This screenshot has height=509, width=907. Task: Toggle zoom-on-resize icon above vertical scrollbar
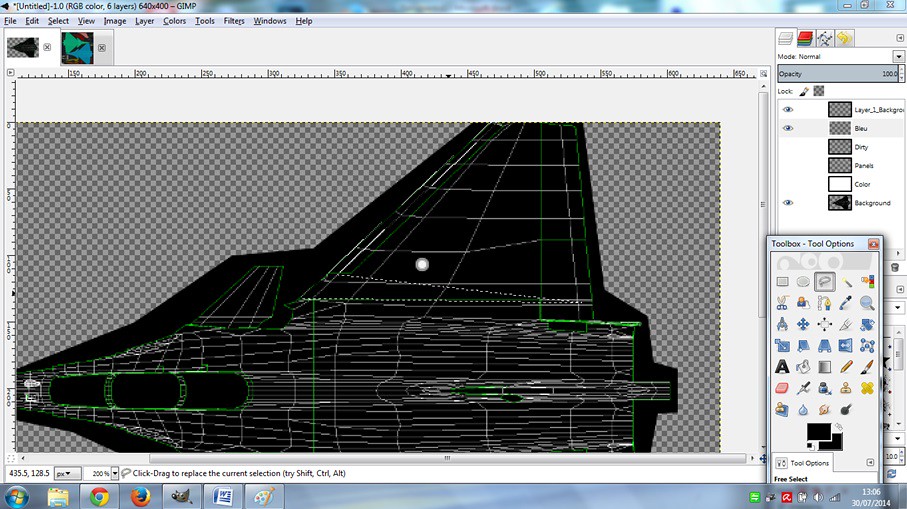[x=764, y=73]
